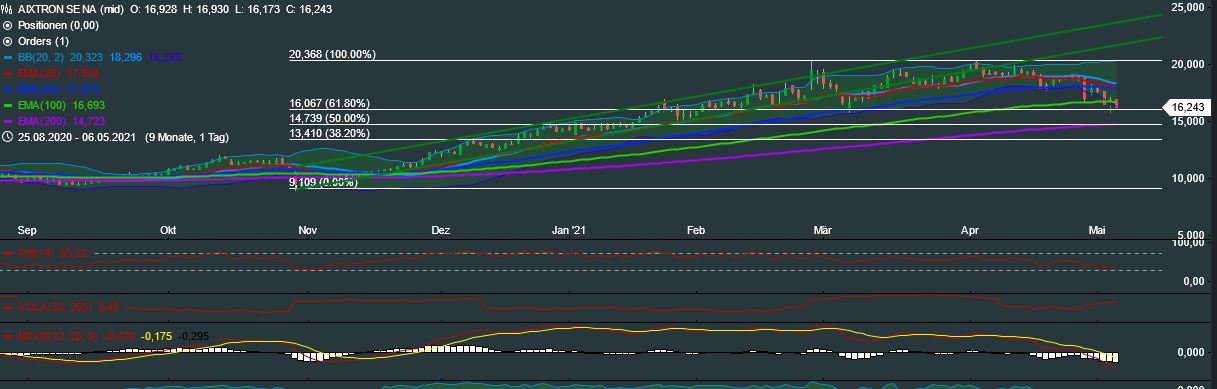Image resolution: width=1217 pixels, height=389 pixels.
Task: Click the 100,00 RSI axis value
Action: click(1188, 243)
